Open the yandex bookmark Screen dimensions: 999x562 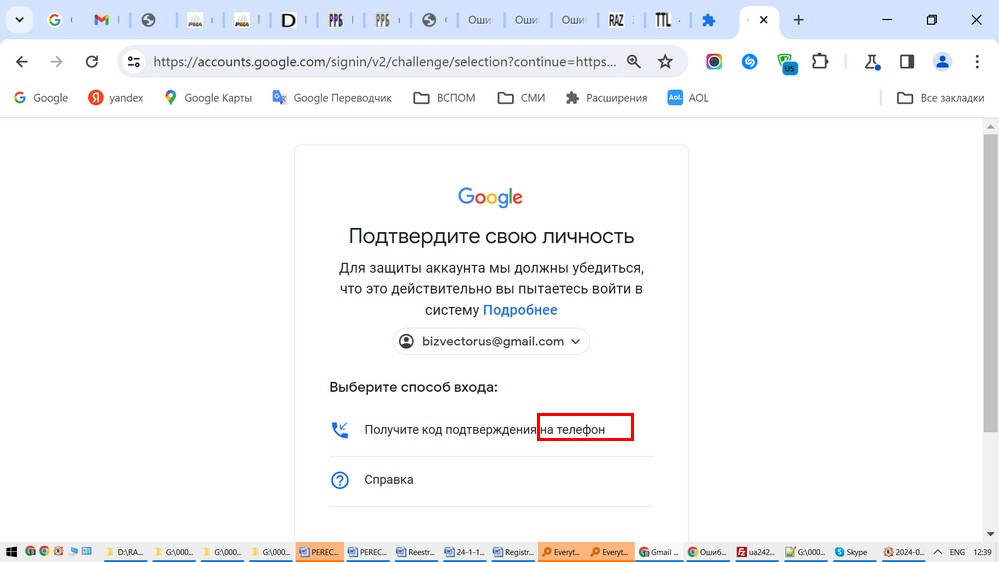pyautogui.click(x=115, y=97)
